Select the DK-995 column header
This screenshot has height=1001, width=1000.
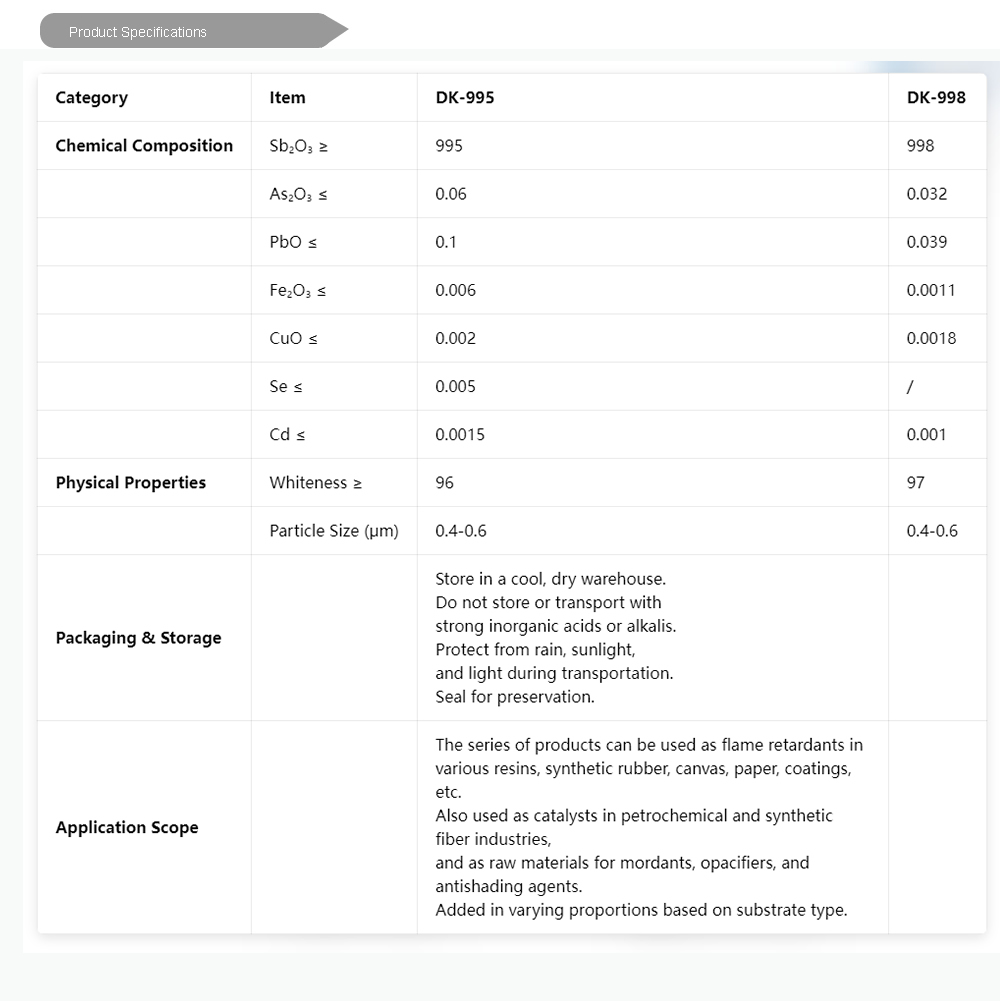[465, 98]
